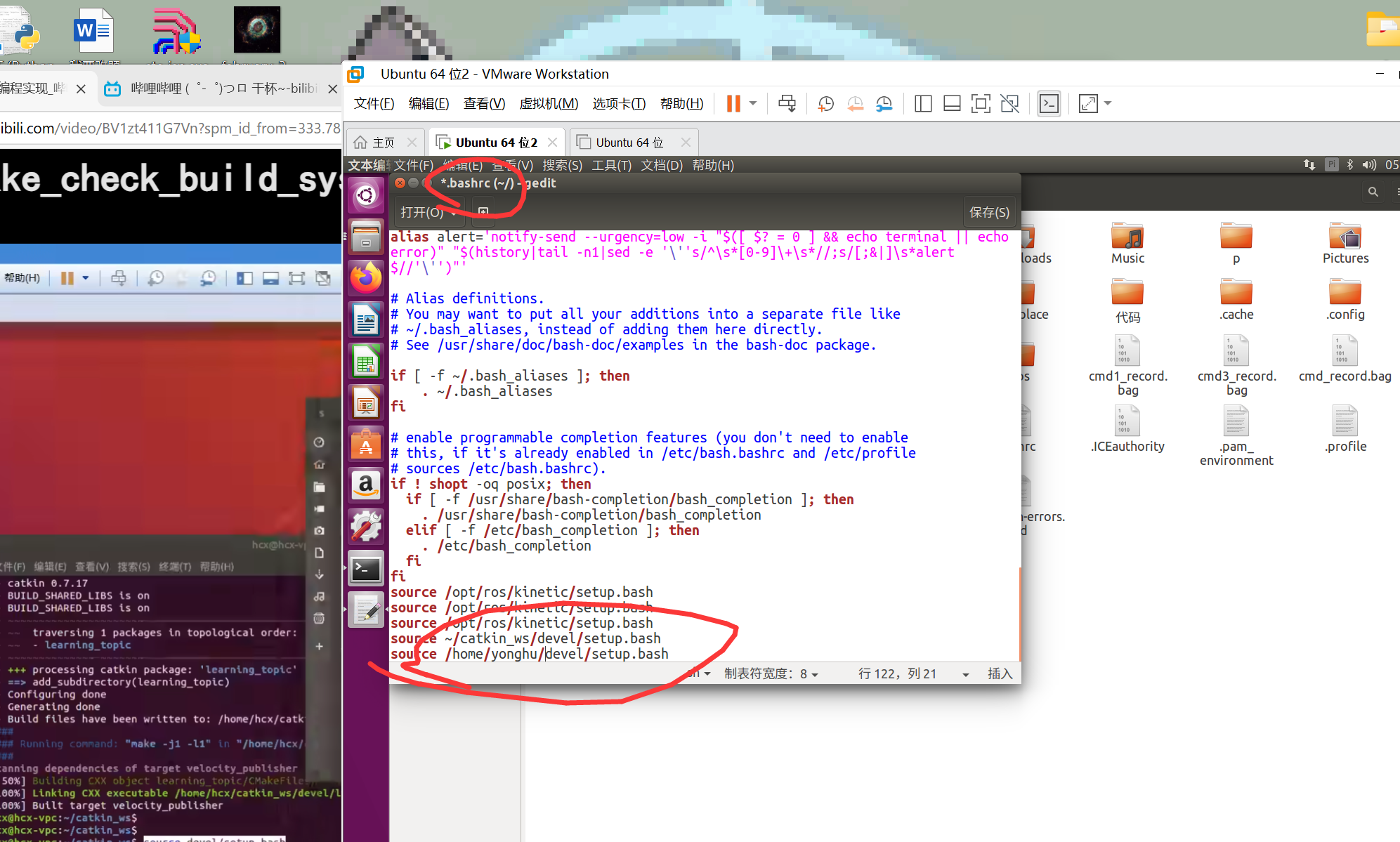Viewport: 1400px width, 842px height.
Task: Open the 虚拟机(M) menu
Action: 549,104
